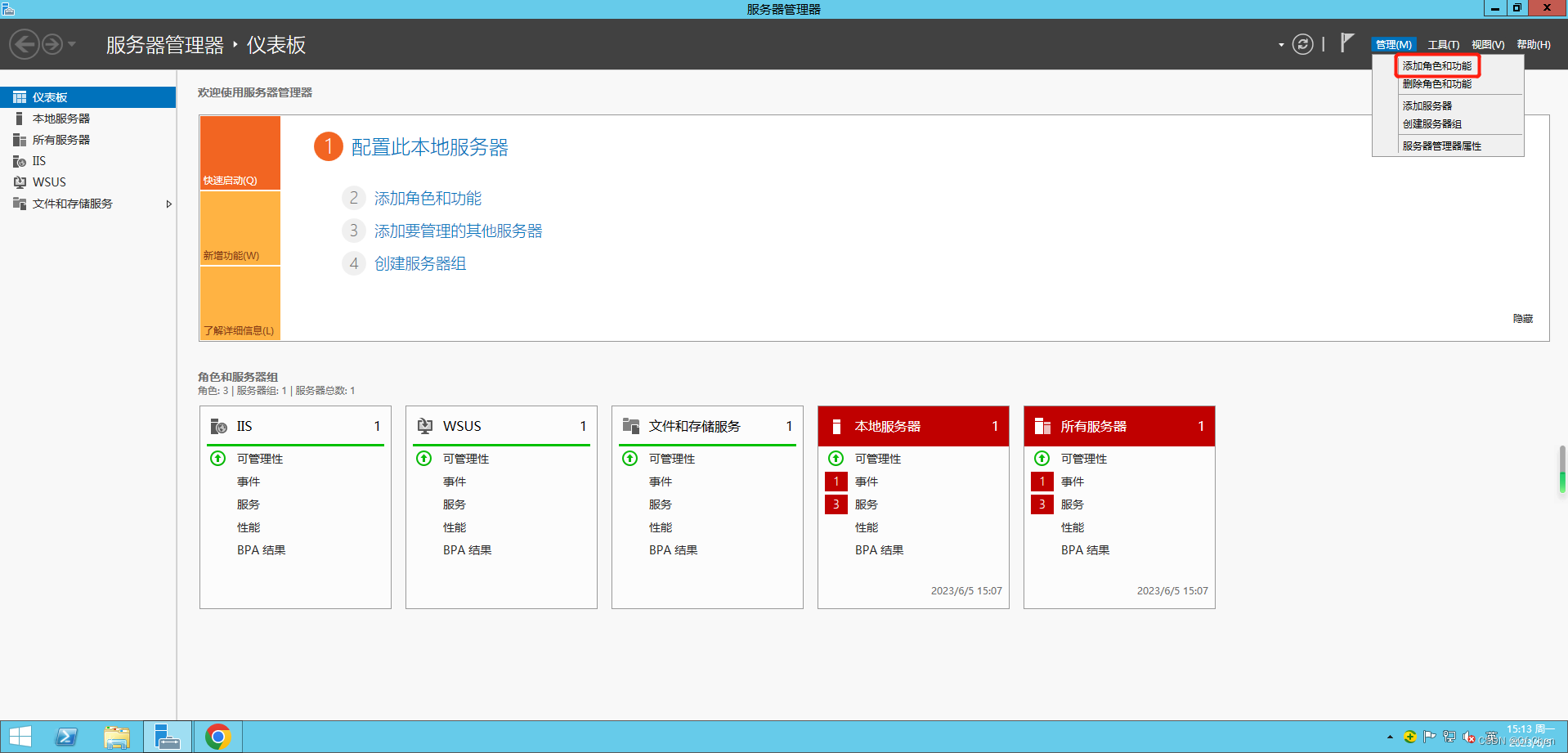Open the Windows Start button

[x=20, y=737]
